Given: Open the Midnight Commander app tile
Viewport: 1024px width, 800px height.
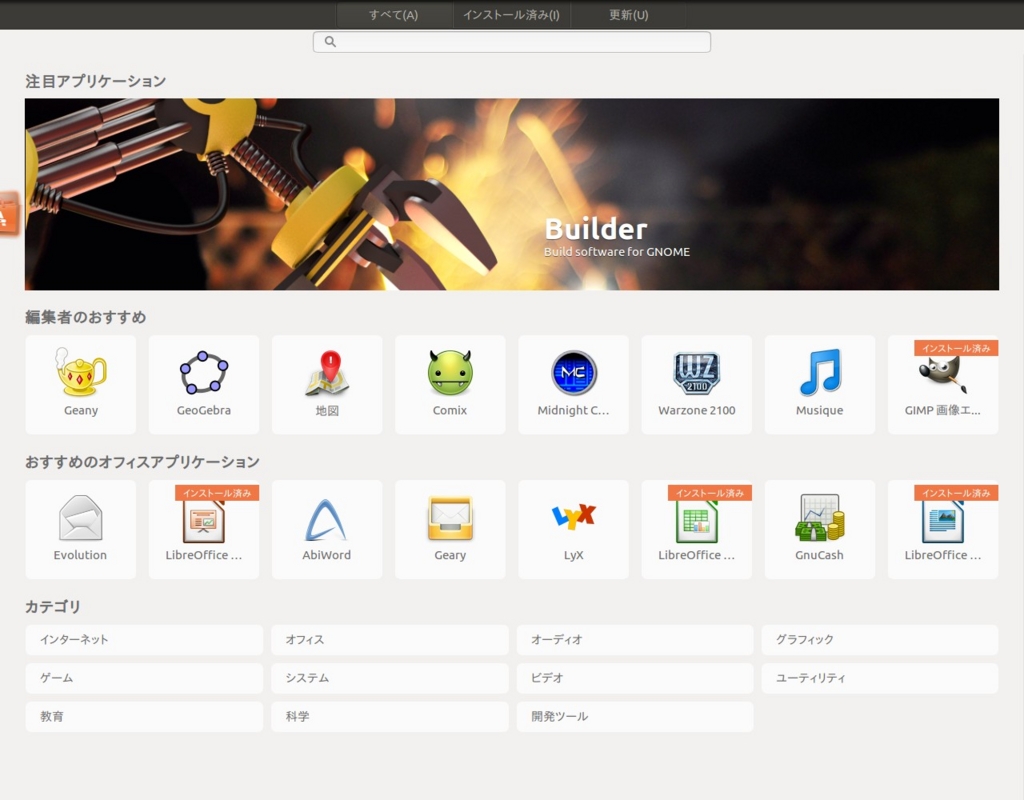Looking at the screenshot, I should coord(573,385).
